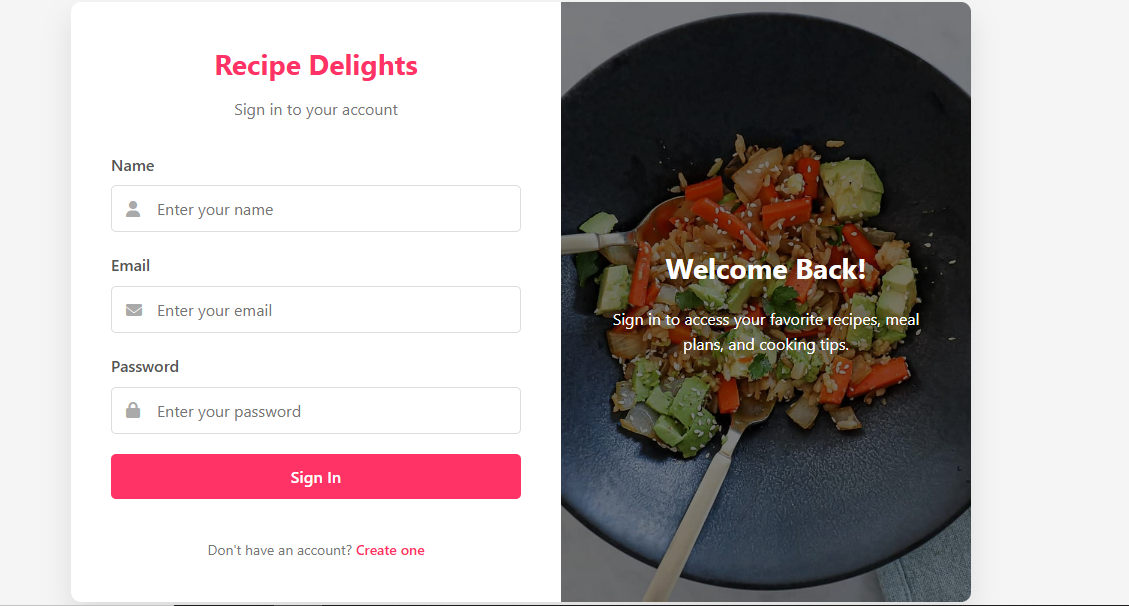The height and width of the screenshot is (606, 1129).
Task: Focus the 'Enter your name' input
Action: click(315, 209)
